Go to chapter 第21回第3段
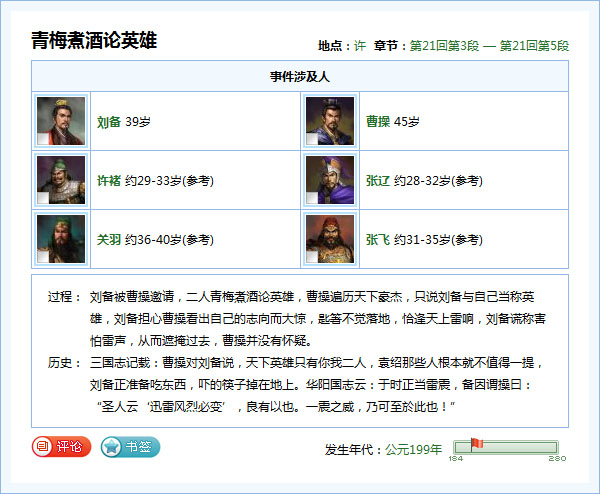600x494 pixels. [x=444, y=46]
